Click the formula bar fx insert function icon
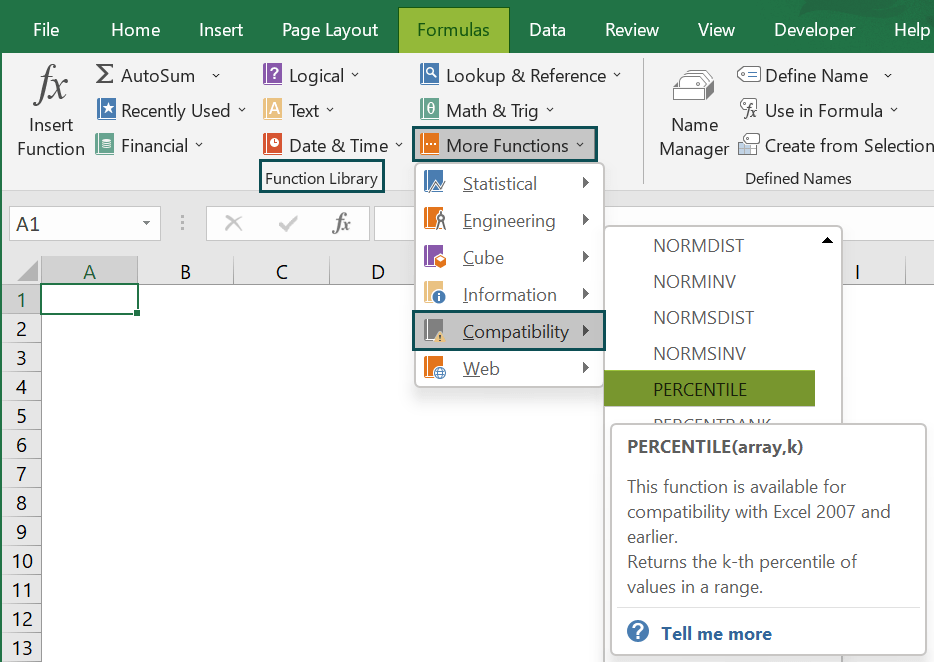The width and height of the screenshot is (934, 662). (341, 223)
